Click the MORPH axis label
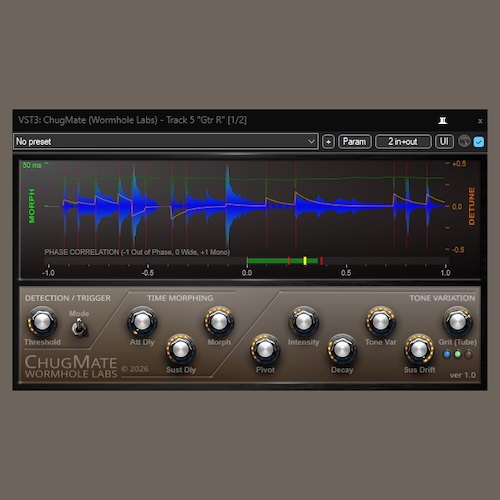500x500 pixels. (x=32, y=206)
